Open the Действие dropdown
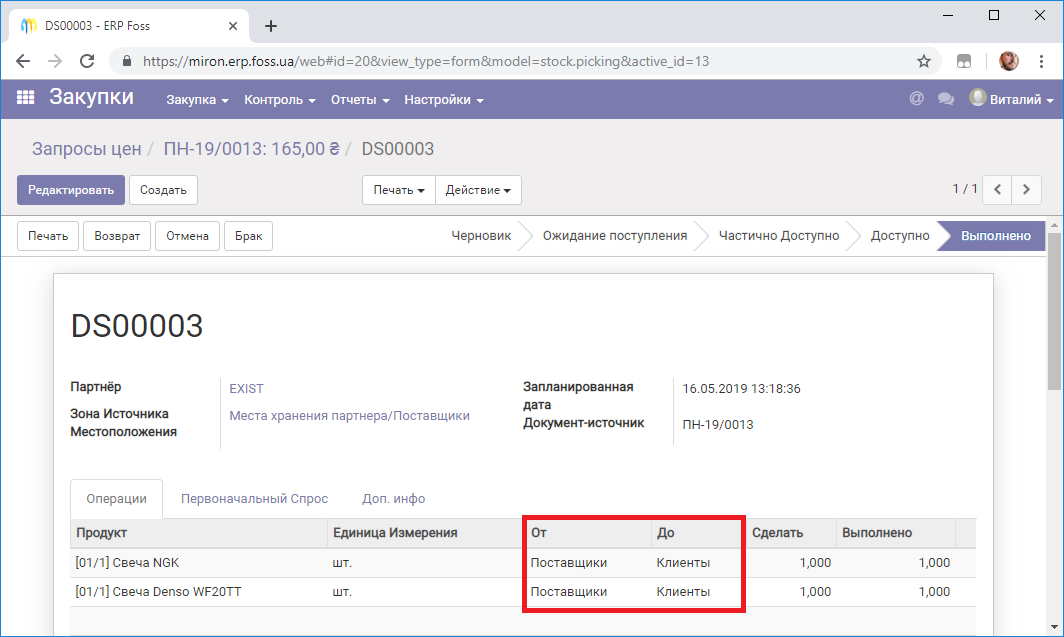The height and width of the screenshot is (637, 1064). click(478, 190)
